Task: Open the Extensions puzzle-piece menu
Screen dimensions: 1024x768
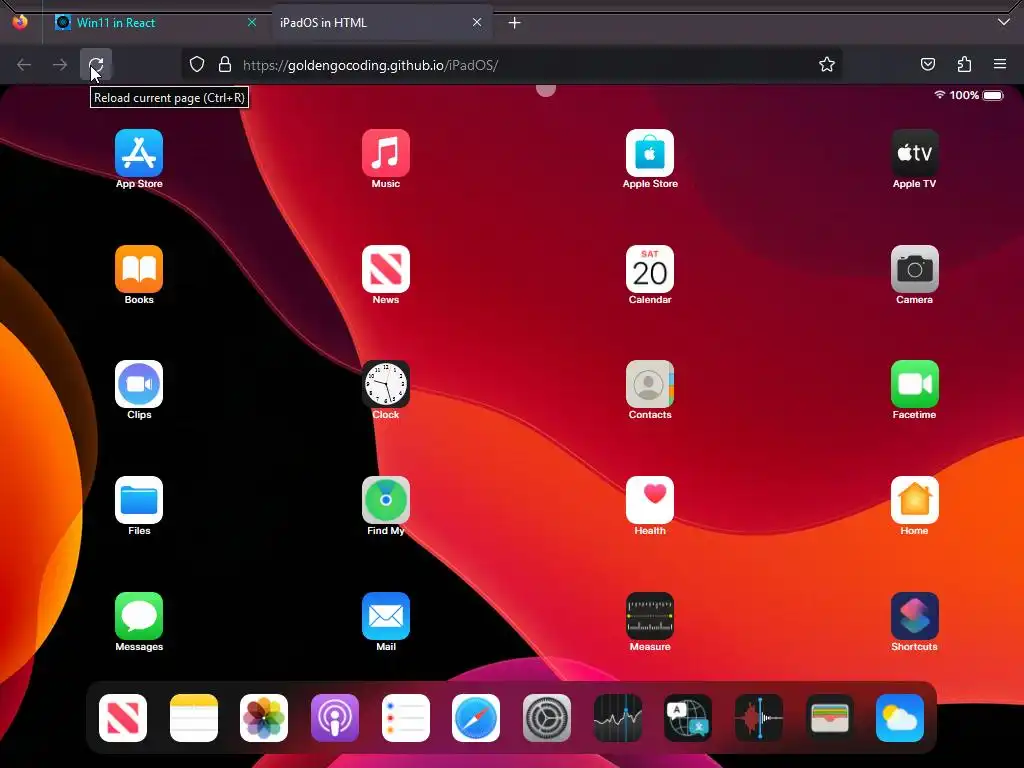Action: [x=964, y=64]
